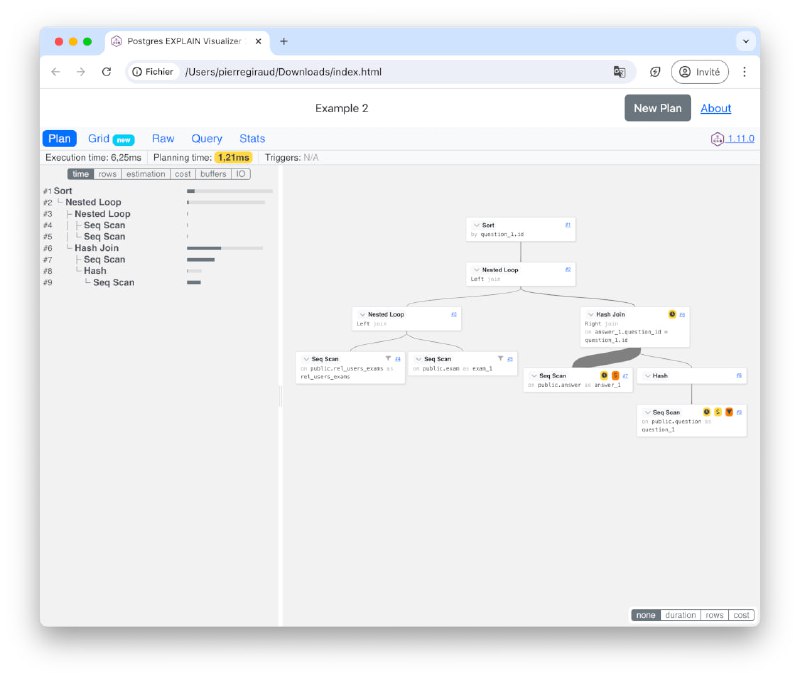Open the browser three-dot menu

coord(744,72)
